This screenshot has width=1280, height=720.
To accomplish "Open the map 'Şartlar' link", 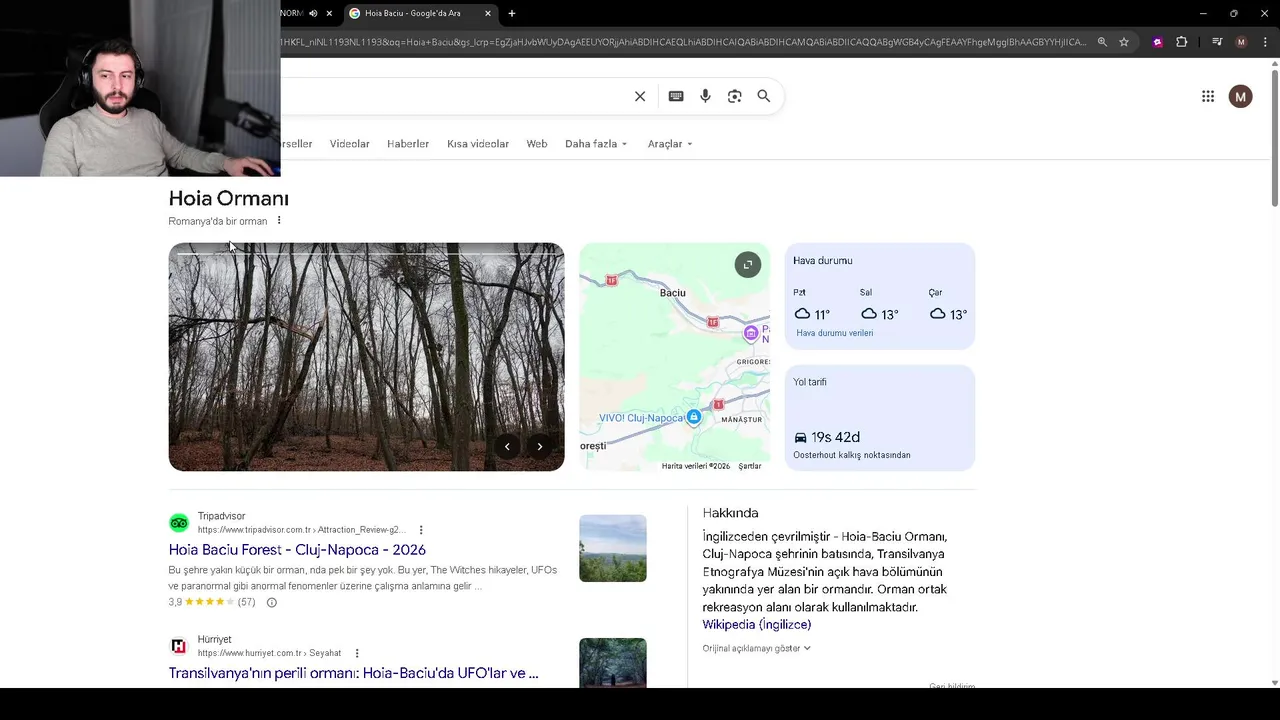I will coord(750,466).
